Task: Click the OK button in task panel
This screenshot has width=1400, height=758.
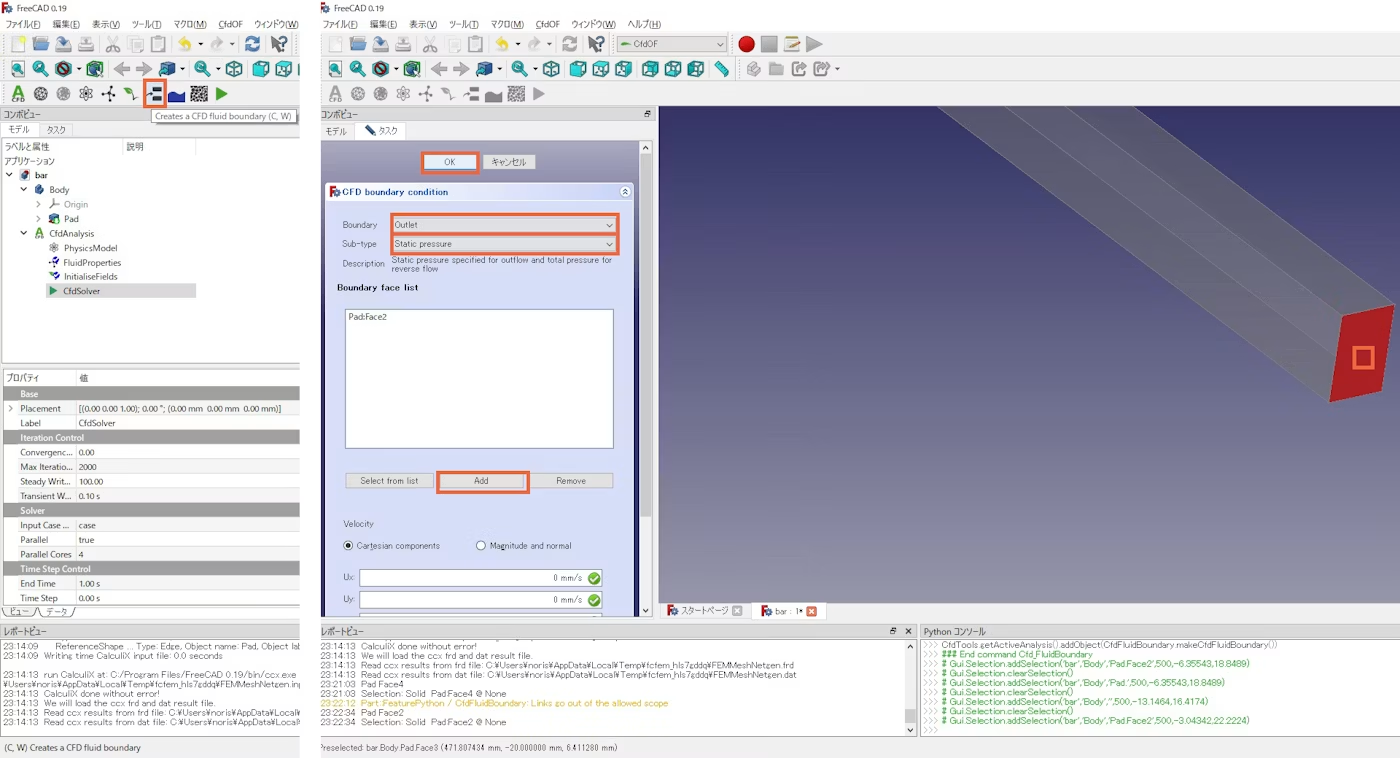Action: pos(449,162)
